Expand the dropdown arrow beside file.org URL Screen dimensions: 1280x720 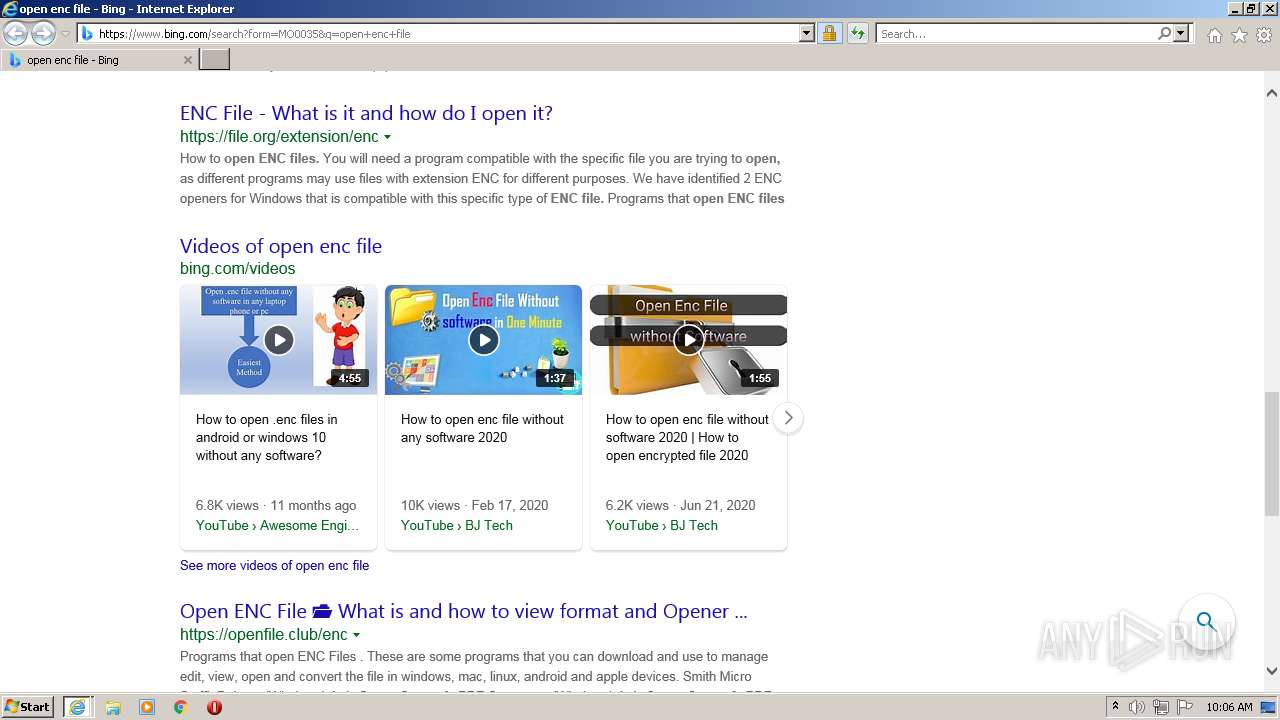point(387,137)
